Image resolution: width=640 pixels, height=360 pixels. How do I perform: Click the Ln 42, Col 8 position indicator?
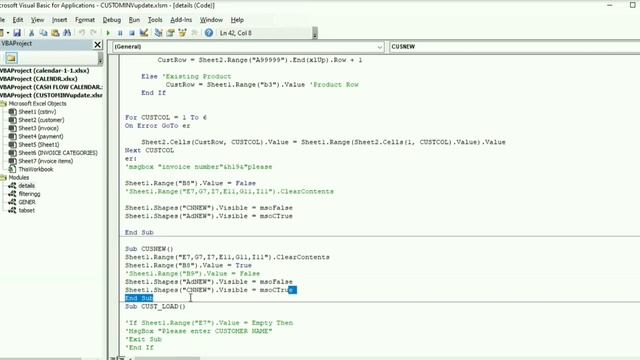(236, 33)
